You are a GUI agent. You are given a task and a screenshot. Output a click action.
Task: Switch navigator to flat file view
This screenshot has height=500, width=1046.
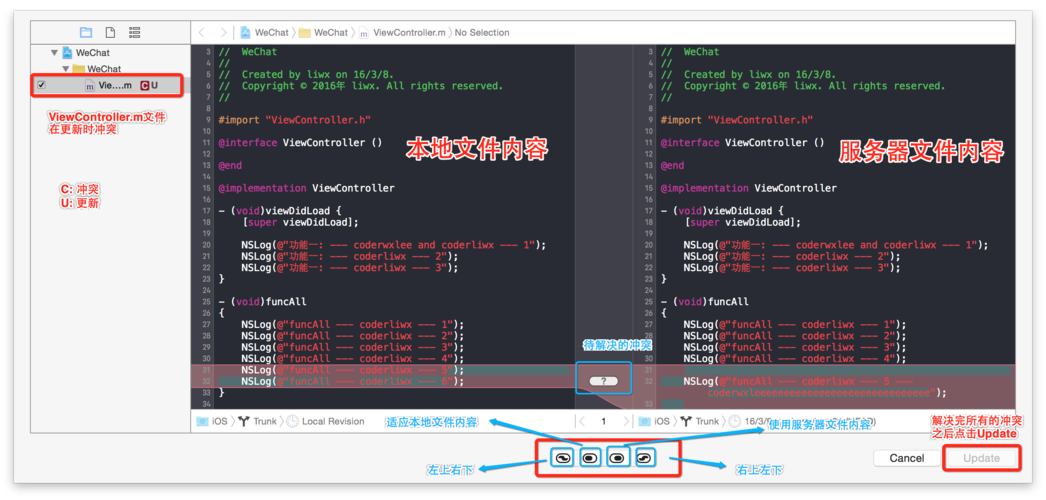pyautogui.click(x=111, y=33)
